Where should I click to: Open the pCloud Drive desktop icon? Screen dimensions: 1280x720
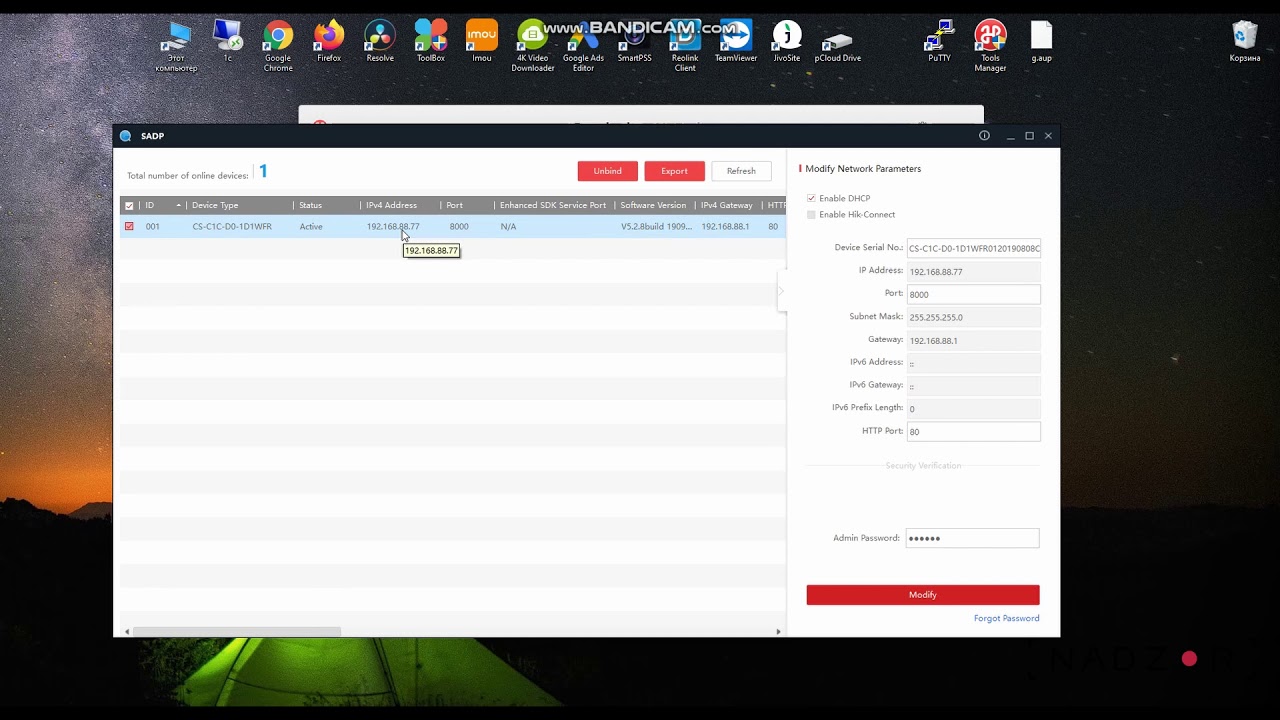point(838,42)
